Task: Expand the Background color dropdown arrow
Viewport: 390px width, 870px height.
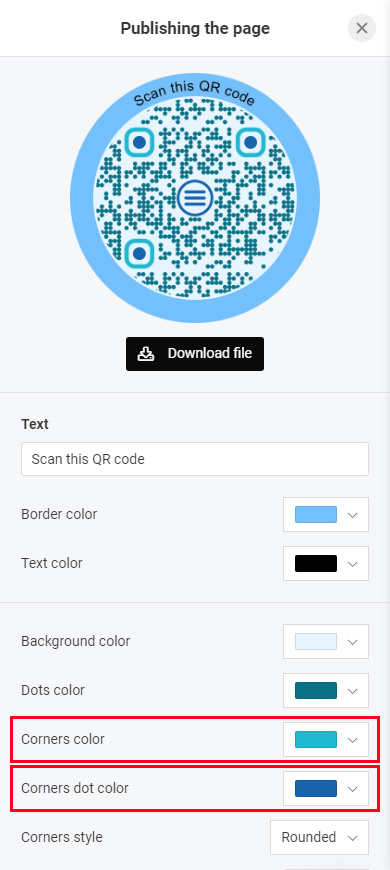Action: point(352,641)
